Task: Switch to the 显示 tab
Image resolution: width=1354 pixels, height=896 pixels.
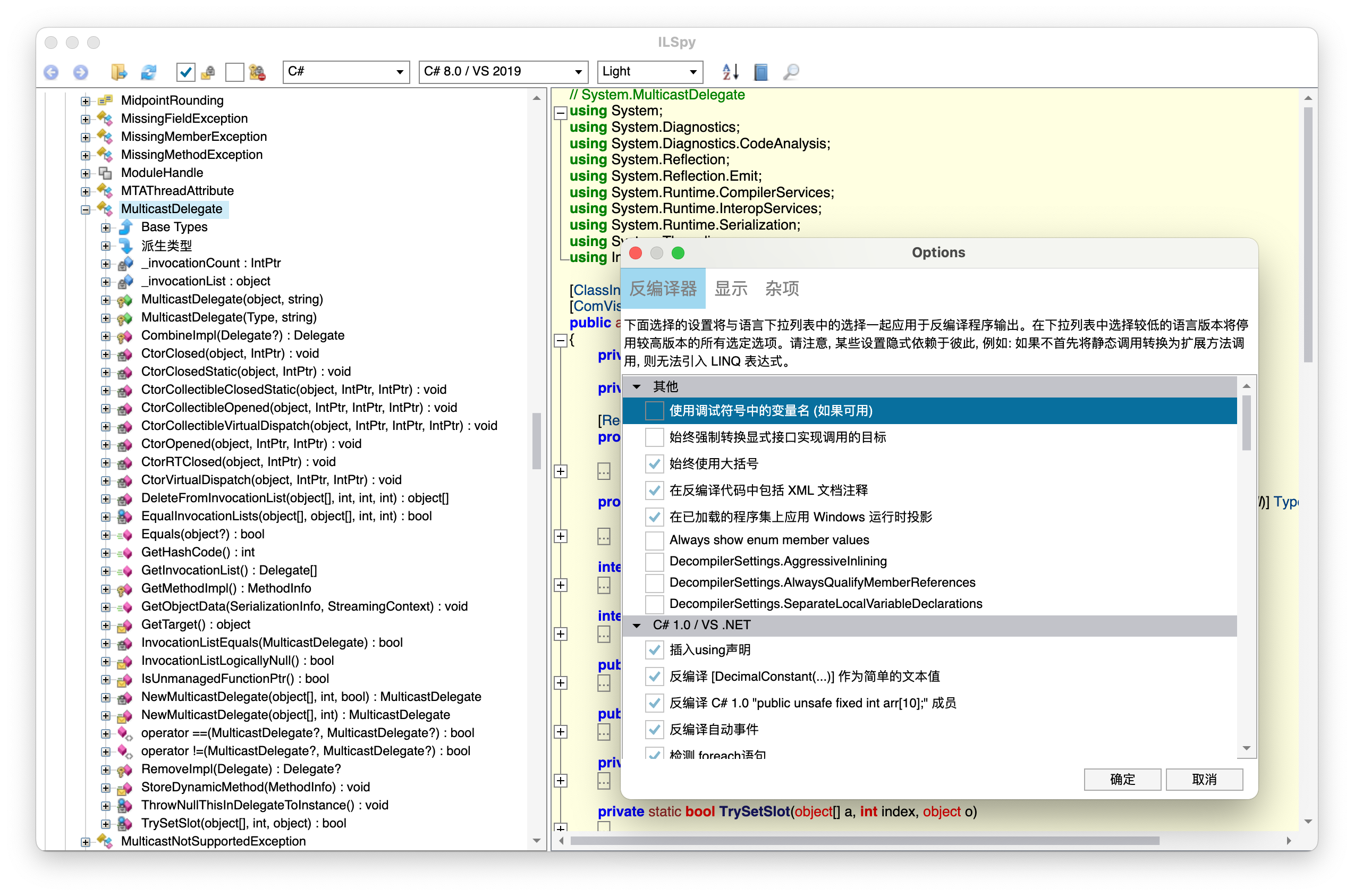Action: pos(731,289)
